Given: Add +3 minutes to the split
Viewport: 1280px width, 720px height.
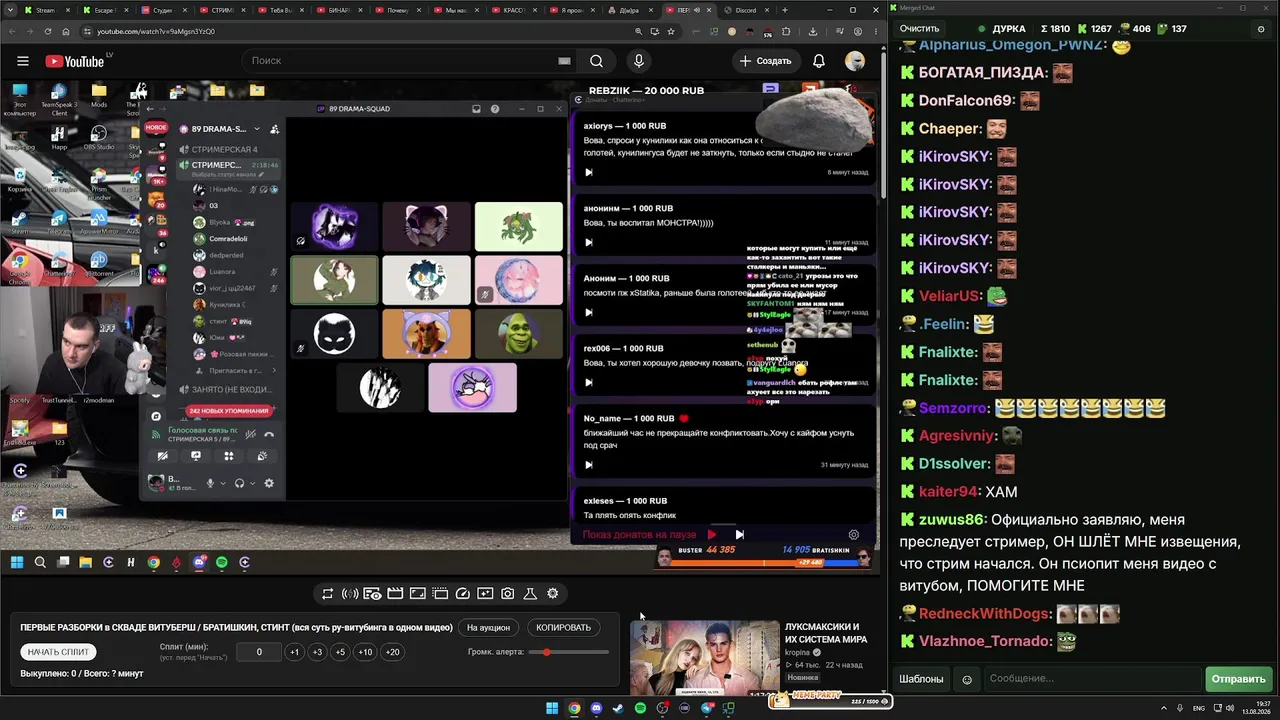Looking at the screenshot, I should 317,652.
